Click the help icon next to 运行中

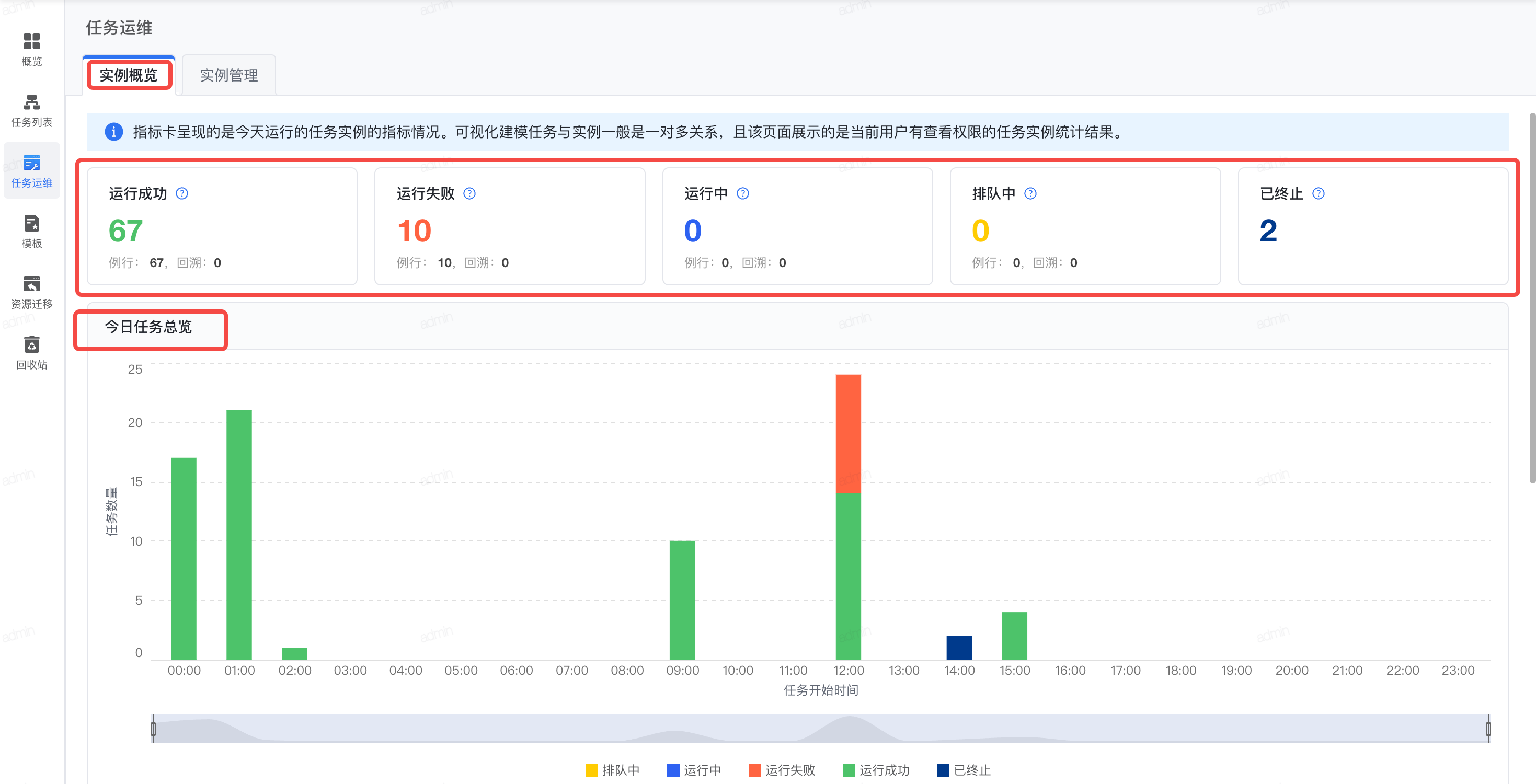742,194
